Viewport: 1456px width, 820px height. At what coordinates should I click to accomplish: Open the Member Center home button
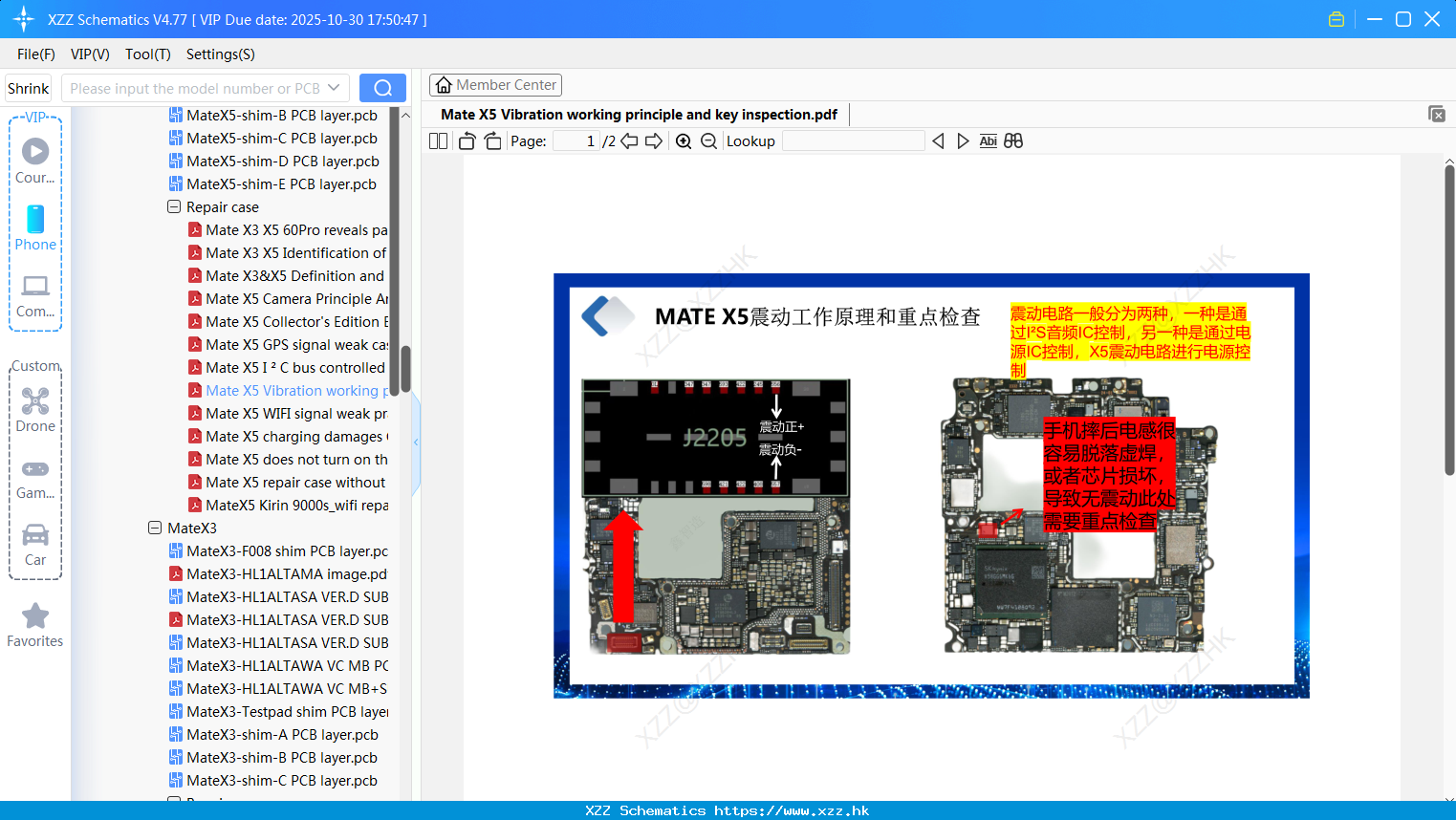[495, 85]
